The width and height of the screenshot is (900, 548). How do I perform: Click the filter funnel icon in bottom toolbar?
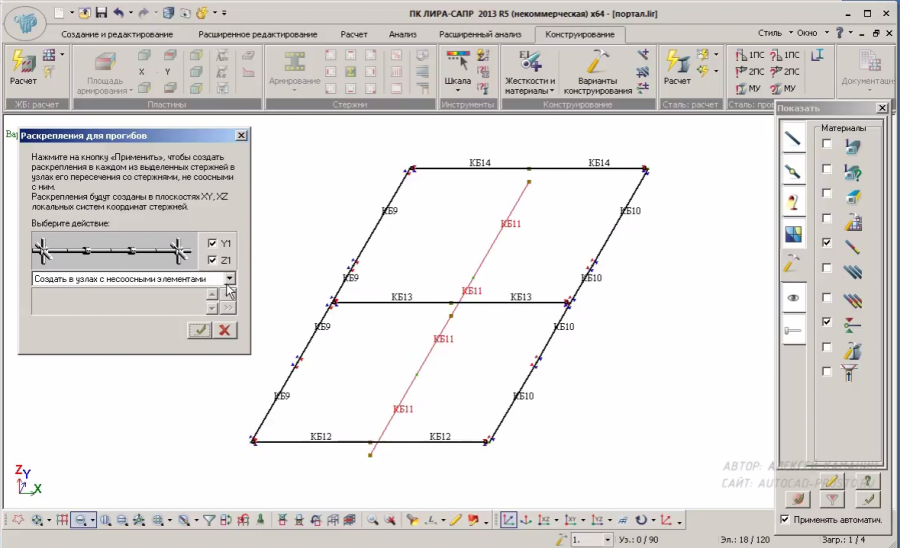tap(210, 520)
